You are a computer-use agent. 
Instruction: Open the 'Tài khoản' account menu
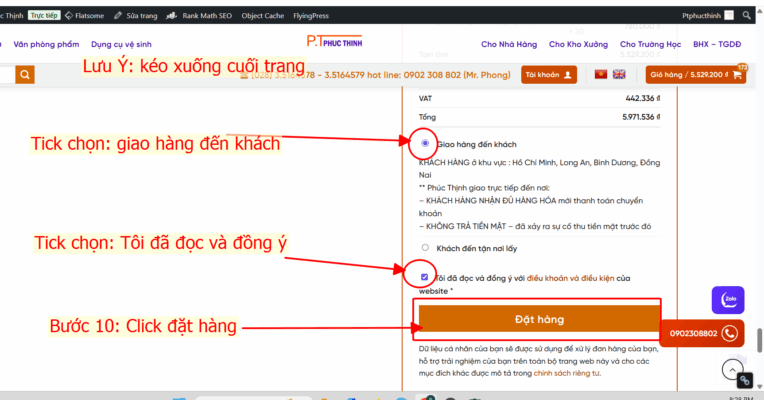(x=550, y=74)
